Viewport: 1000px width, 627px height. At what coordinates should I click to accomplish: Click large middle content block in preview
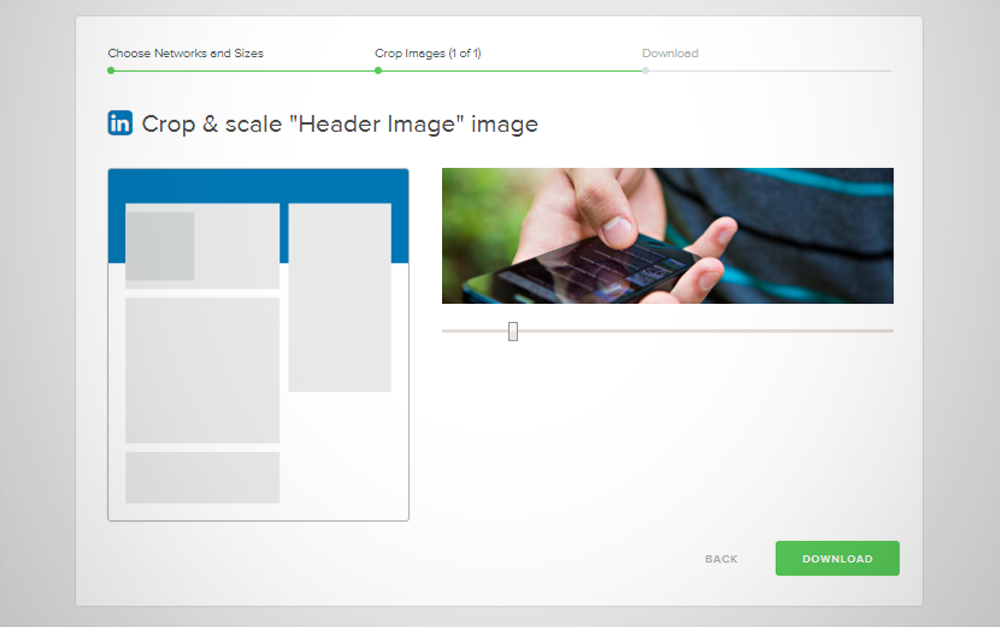[202, 370]
